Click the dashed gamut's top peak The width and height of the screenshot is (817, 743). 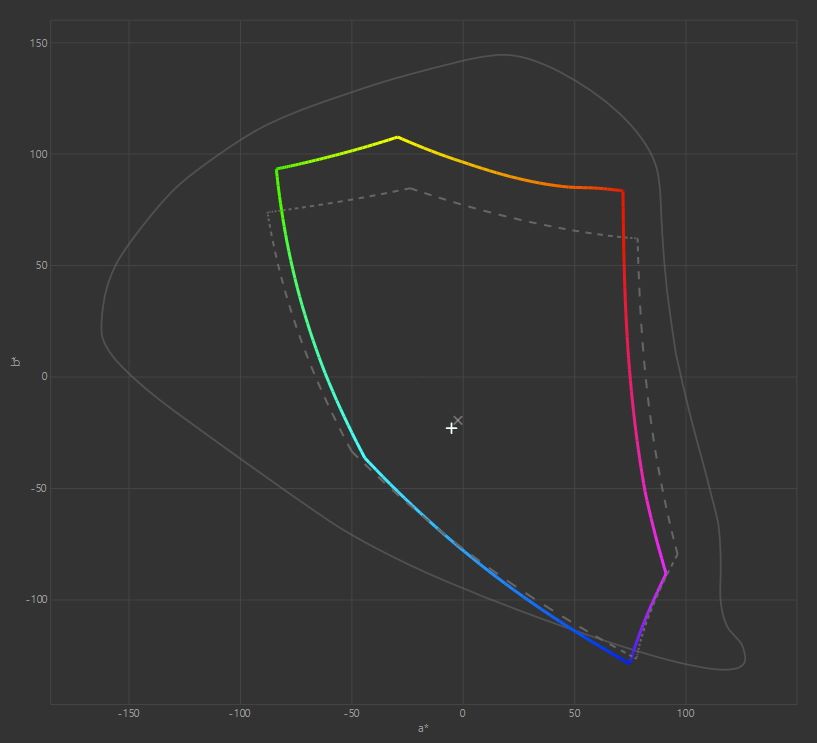(x=410, y=188)
